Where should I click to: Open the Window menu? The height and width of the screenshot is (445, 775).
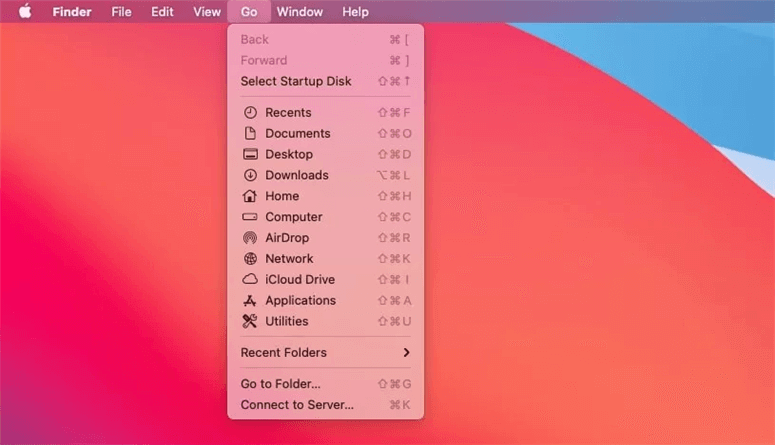tap(300, 12)
